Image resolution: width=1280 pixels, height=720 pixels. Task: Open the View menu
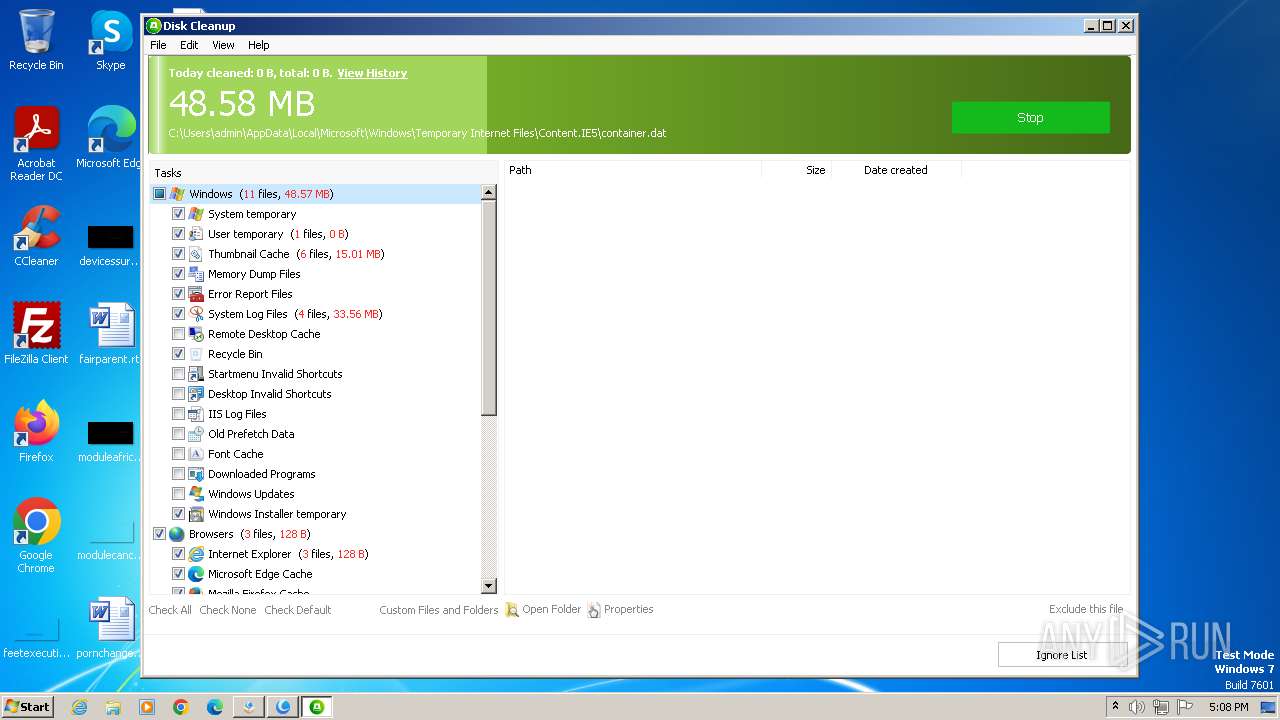point(223,45)
